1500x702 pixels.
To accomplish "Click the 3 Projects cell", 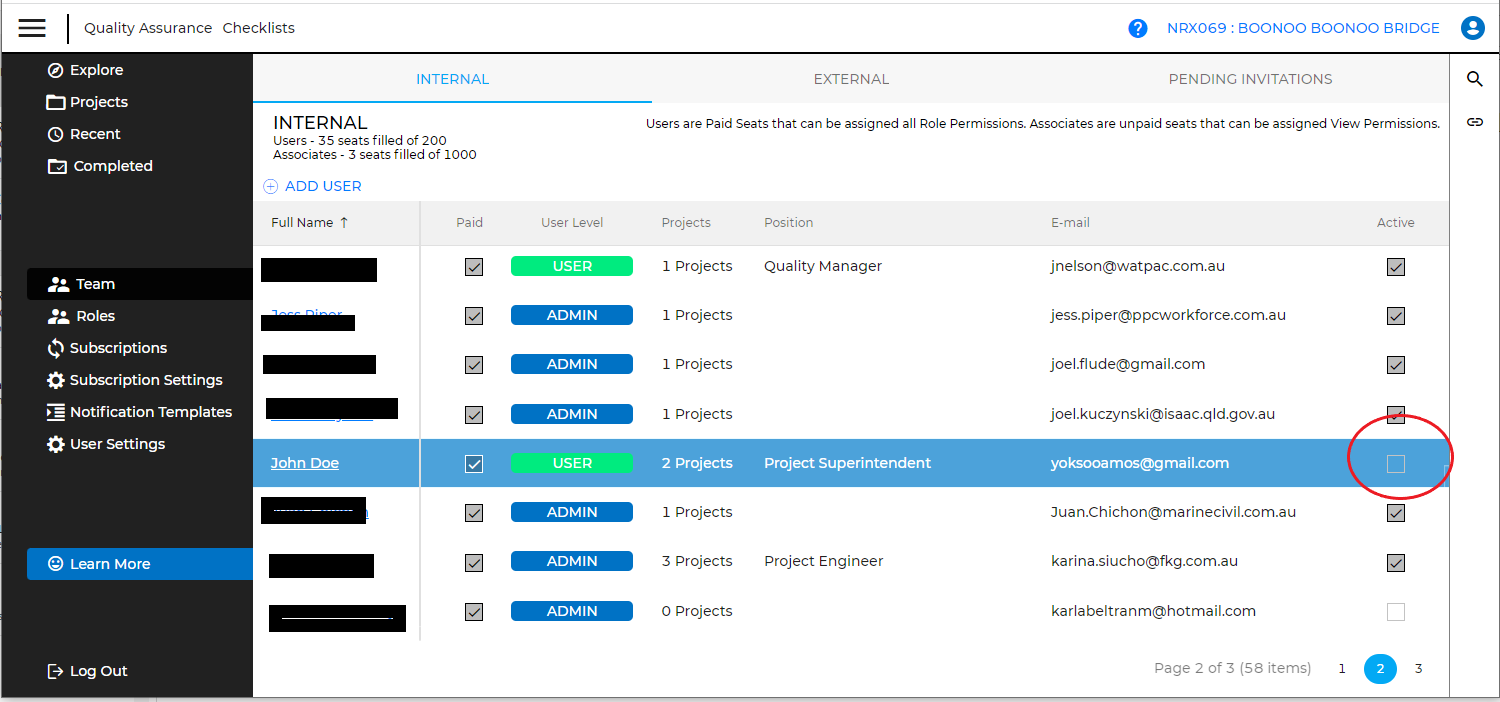I will (697, 561).
